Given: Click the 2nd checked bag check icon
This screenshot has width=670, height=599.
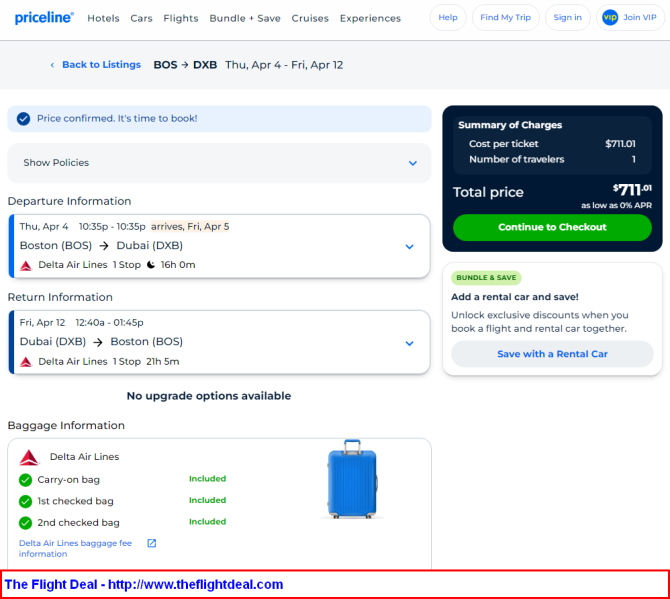Looking at the screenshot, I should click(x=26, y=523).
